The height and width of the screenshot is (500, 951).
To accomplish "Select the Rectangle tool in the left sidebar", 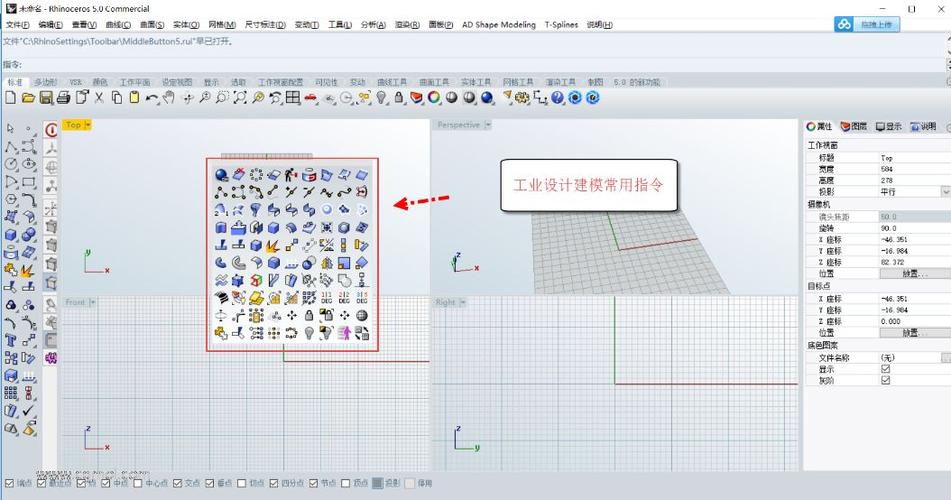I will click(29, 181).
